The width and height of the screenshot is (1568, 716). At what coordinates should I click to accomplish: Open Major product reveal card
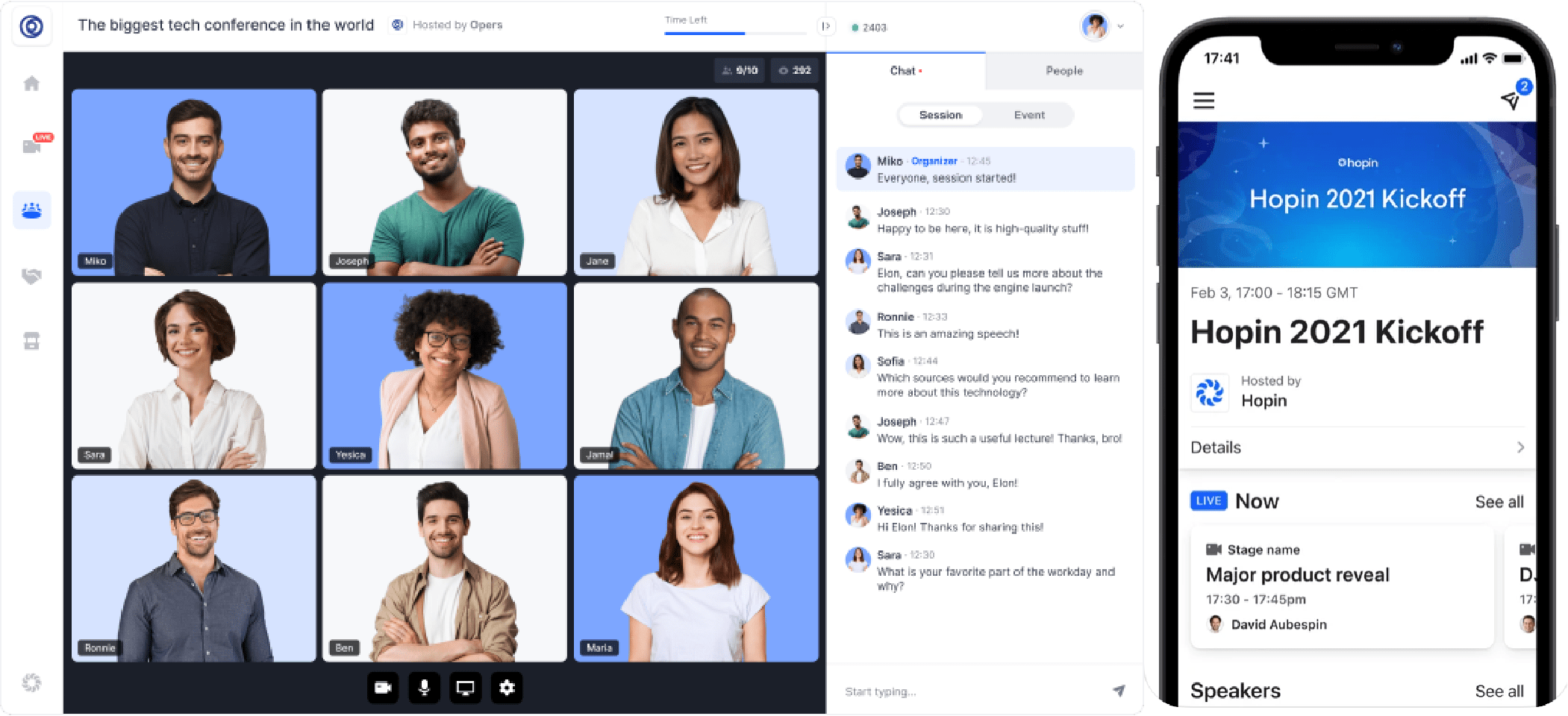(1342, 587)
